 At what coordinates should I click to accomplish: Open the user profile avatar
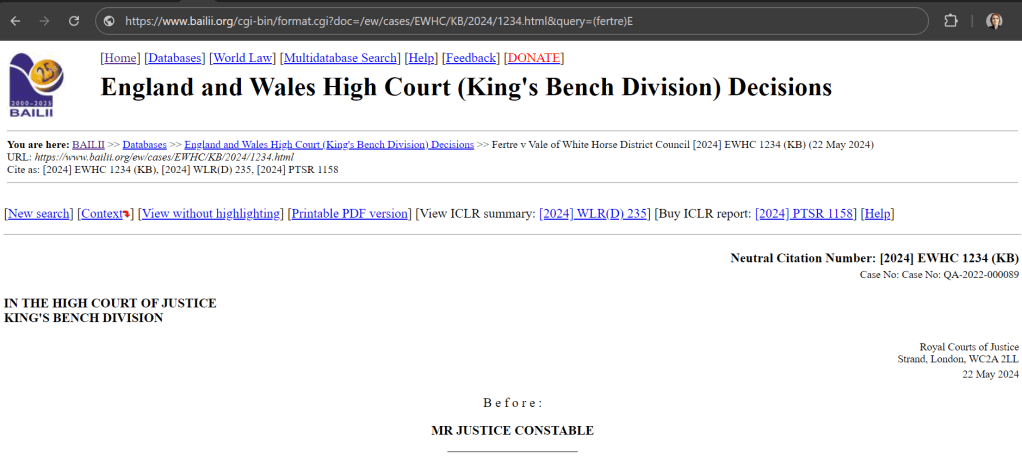(994, 21)
